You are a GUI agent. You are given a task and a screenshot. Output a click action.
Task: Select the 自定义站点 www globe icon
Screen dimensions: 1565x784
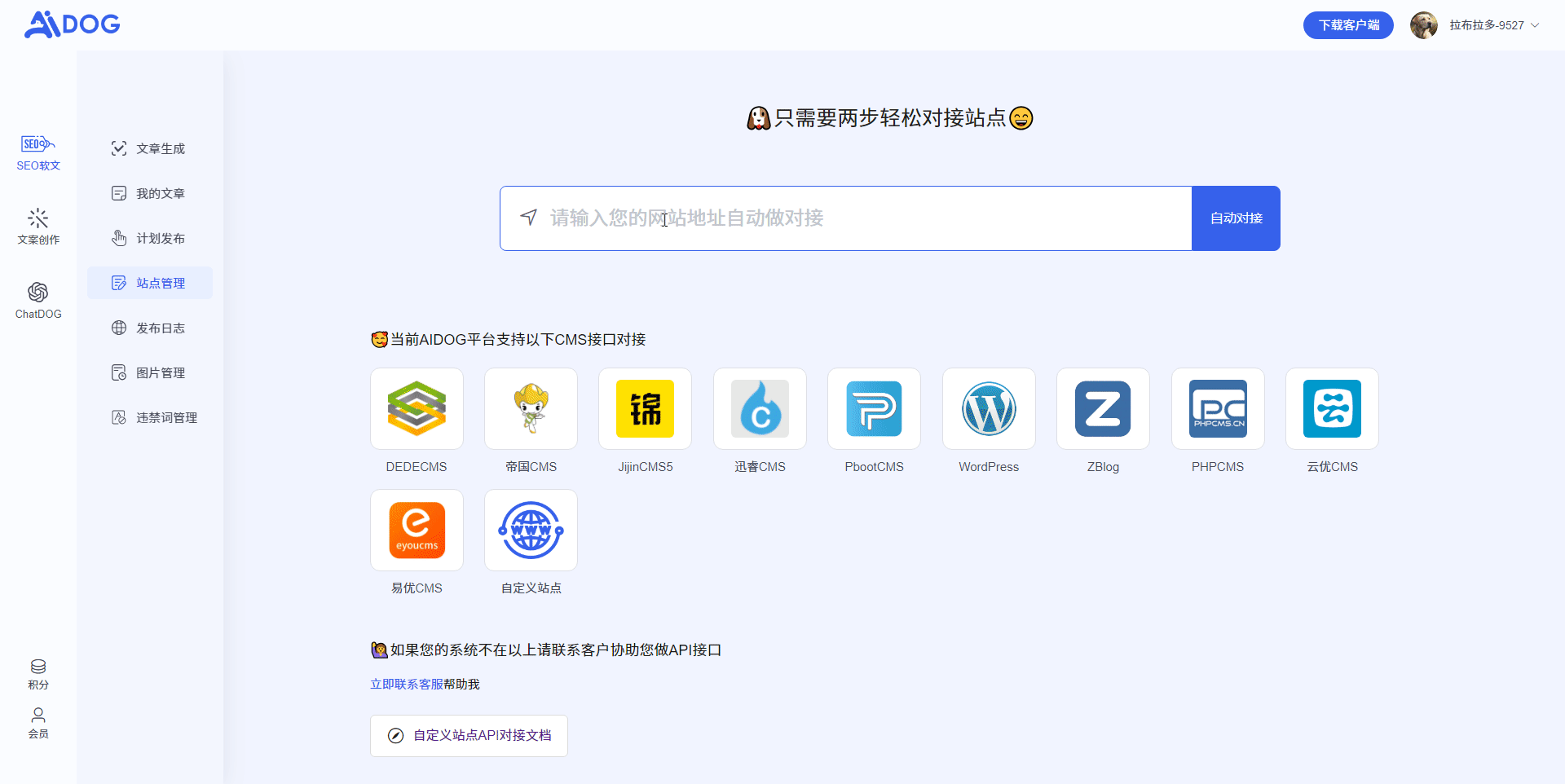(x=531, y=530)
